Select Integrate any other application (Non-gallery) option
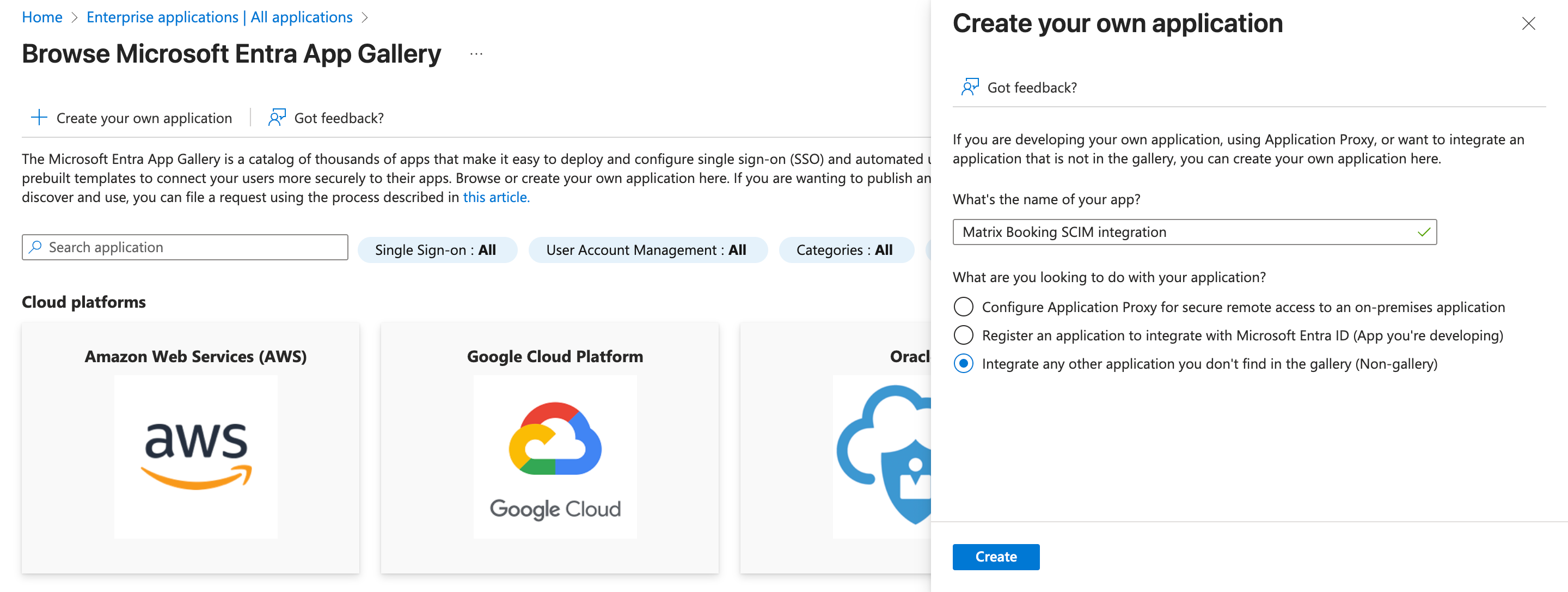 (x=963, y=364)
